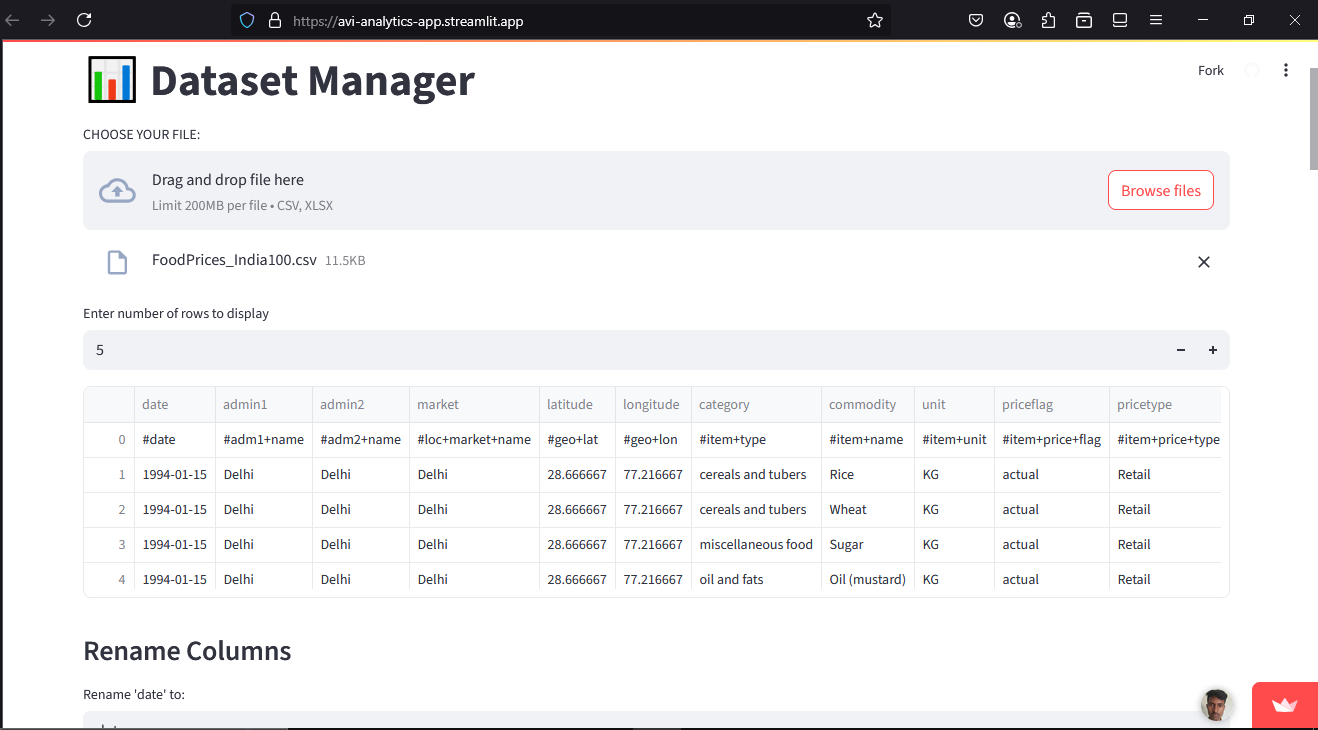Open the Streamlit three-dot app menu
The image size is (1318, 730).
click(x=1286, y=70)
